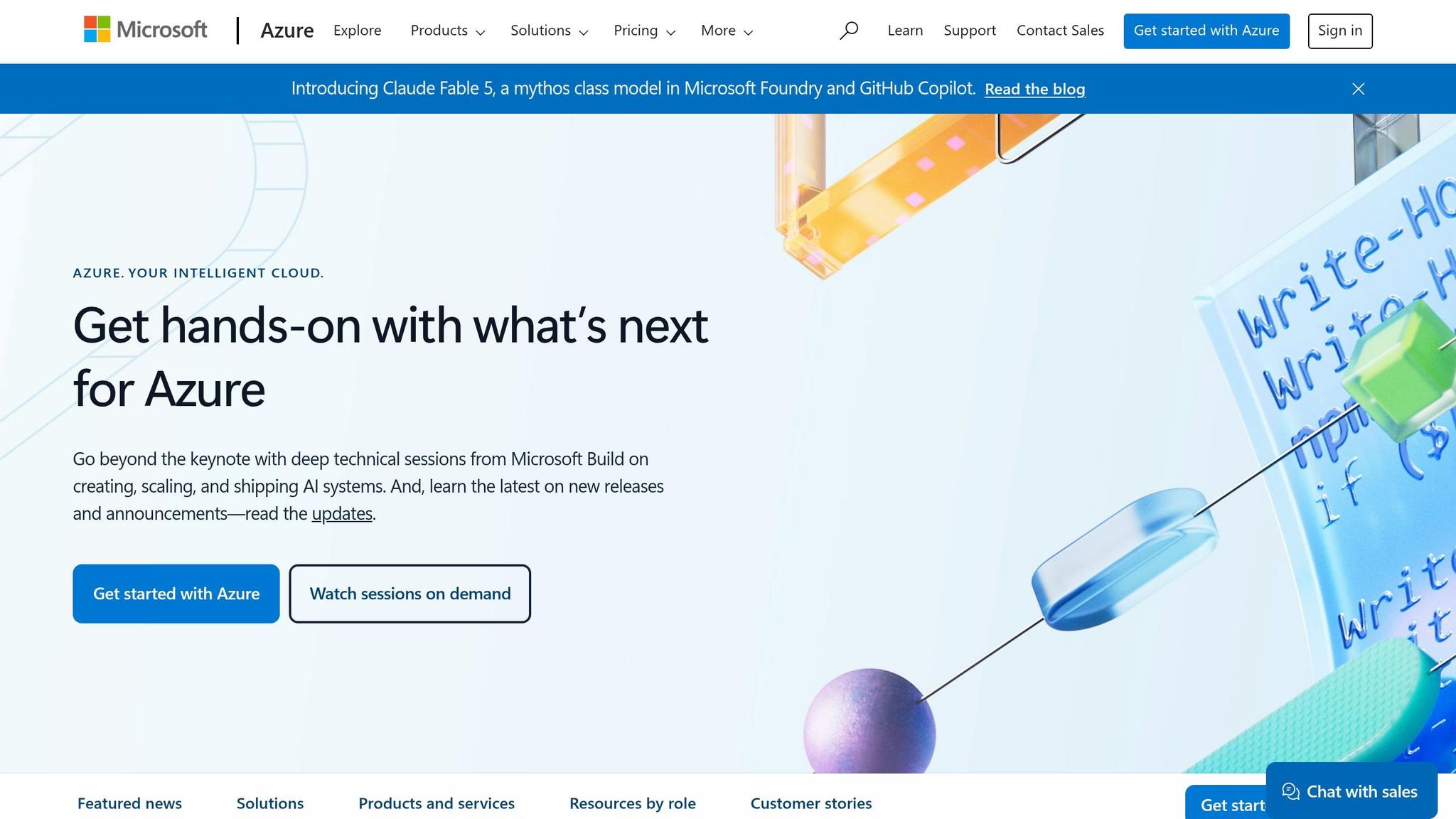Open Chat with sales widget
Image resolution: width=1456 pixels, height=819 pixels.
(1351, 791)
